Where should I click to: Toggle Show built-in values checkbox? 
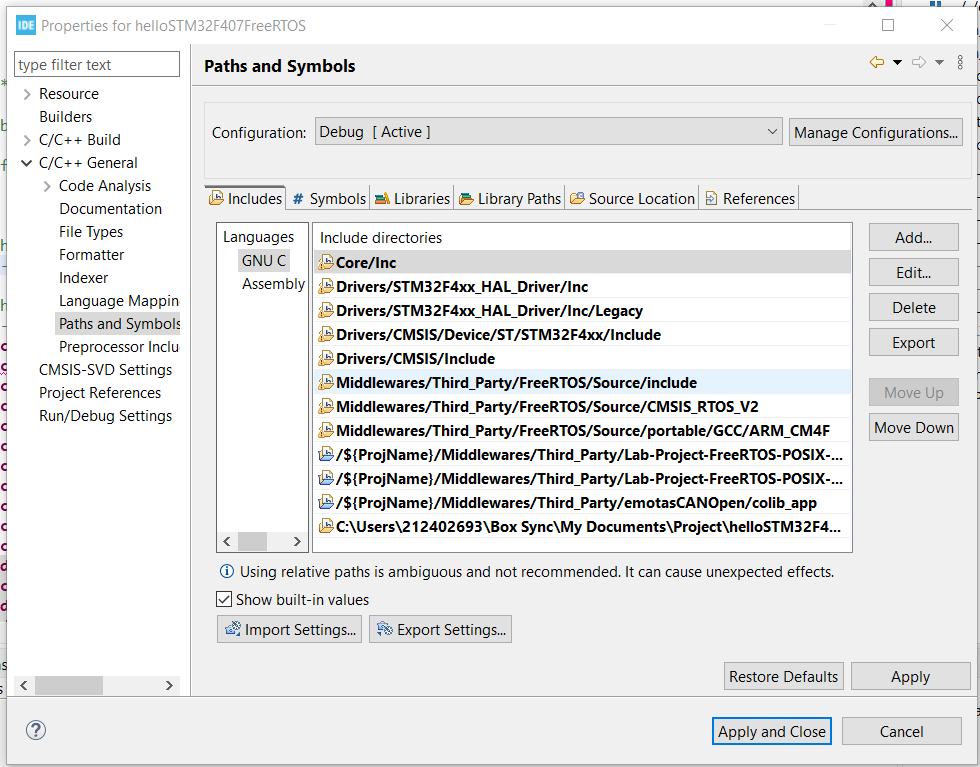(x=225, y=600)
